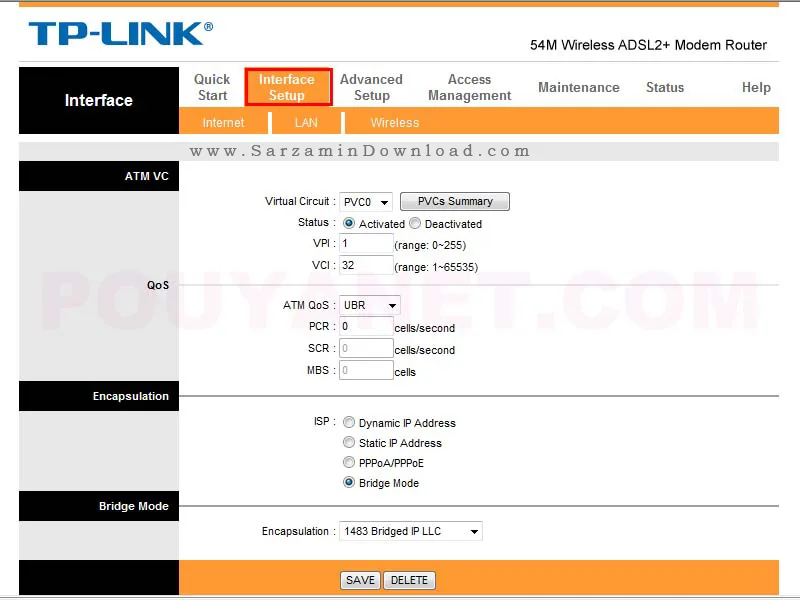
Task: Click the PVCs Summary button
Action: [x=455, y=202]
